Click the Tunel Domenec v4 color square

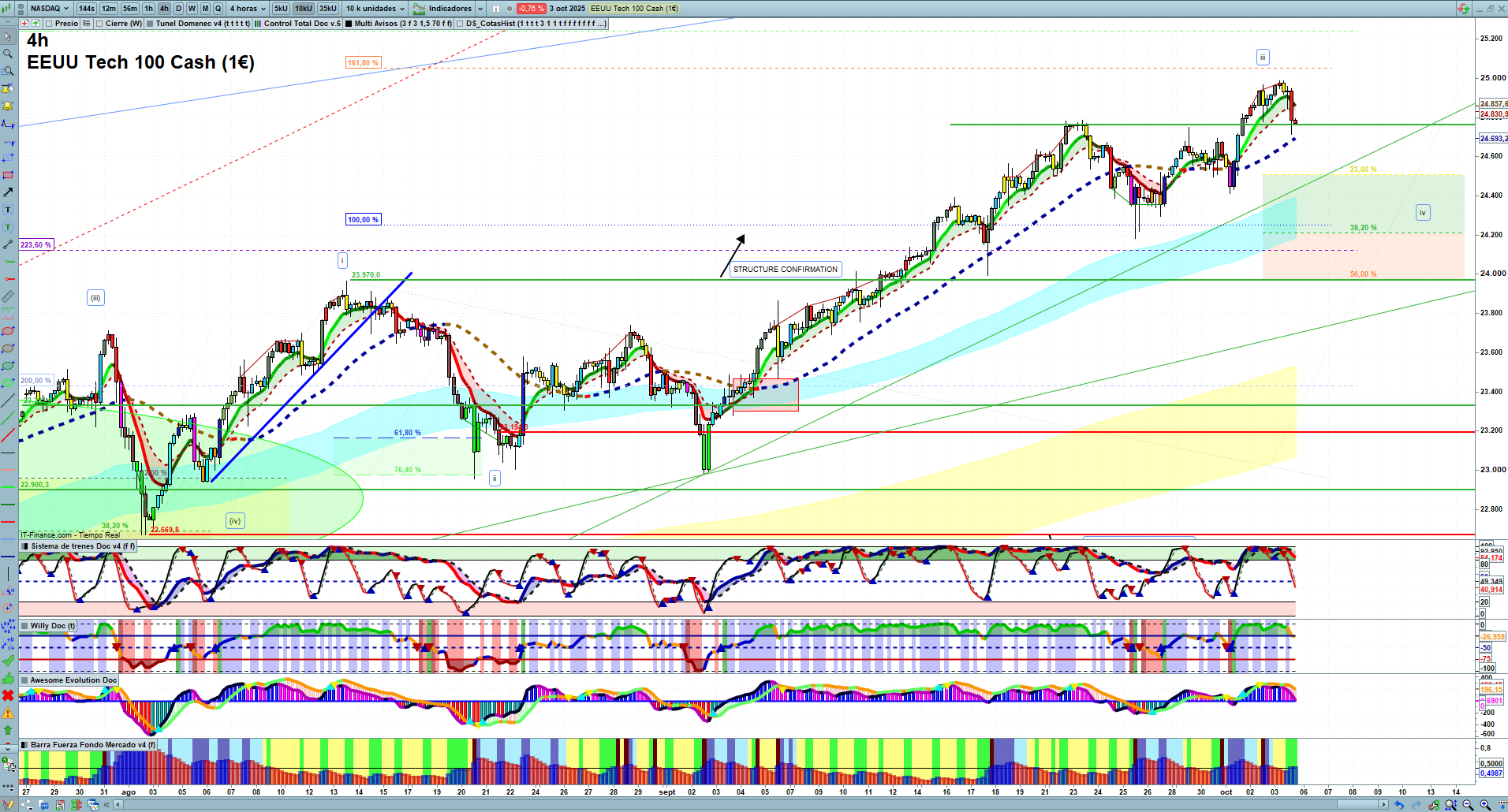150,24
